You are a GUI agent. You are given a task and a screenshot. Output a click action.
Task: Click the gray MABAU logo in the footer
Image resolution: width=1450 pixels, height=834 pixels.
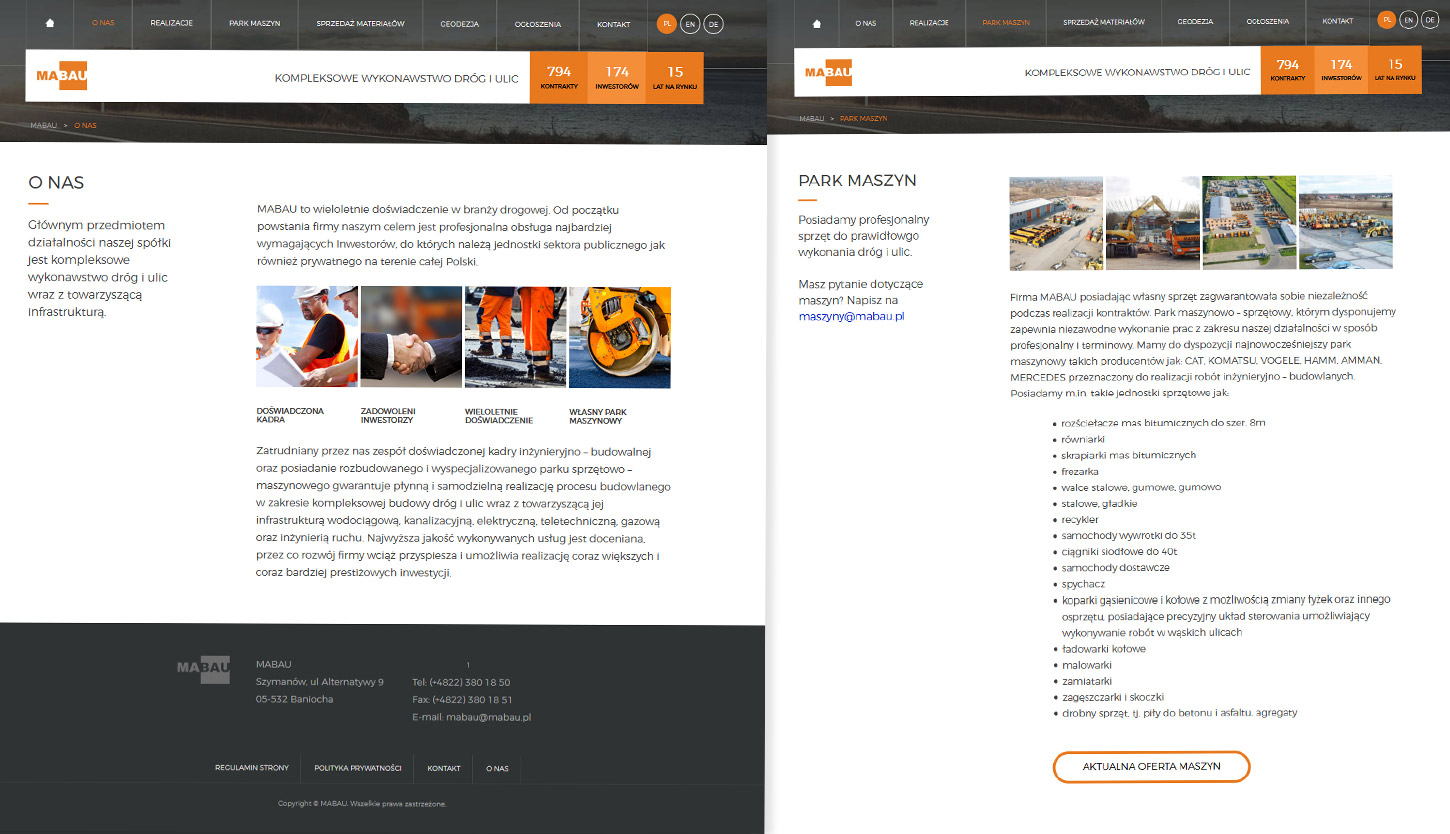(203, 669)
